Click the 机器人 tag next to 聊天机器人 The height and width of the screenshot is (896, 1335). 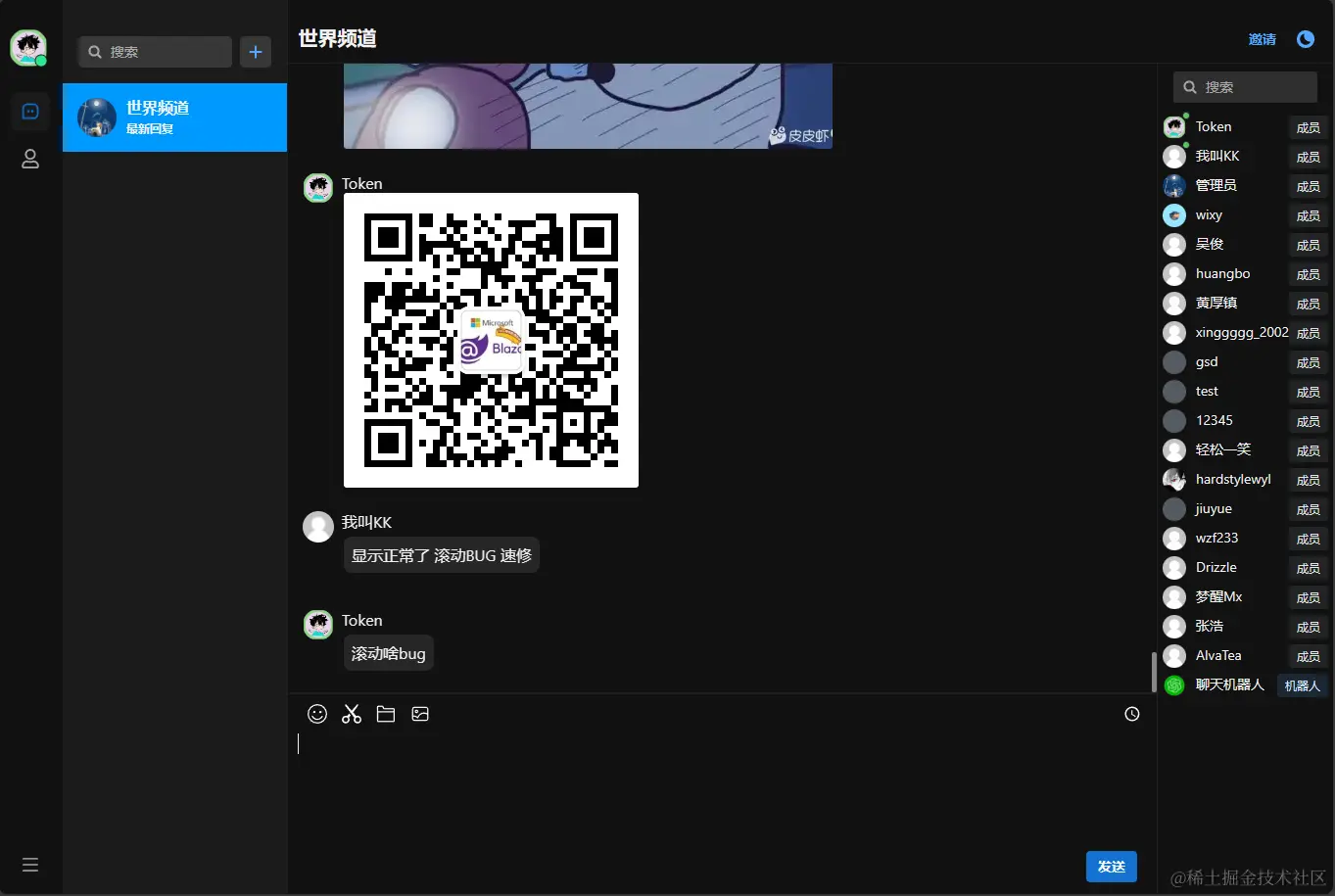(x=1303, y=685)
